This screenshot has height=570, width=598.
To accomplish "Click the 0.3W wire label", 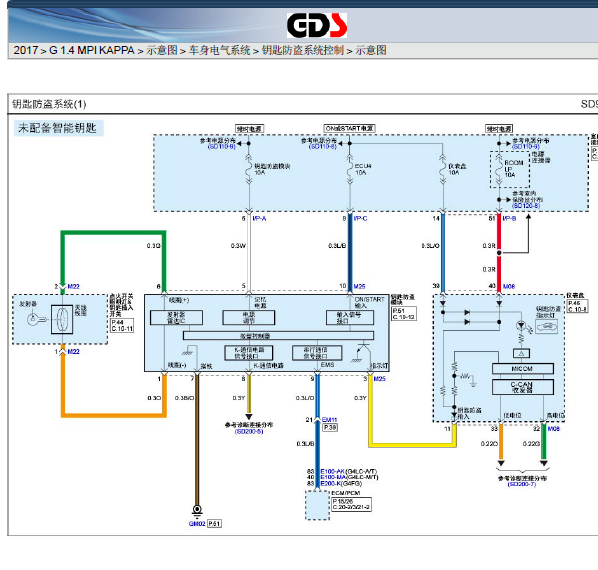I will click(x=238, y=246).
